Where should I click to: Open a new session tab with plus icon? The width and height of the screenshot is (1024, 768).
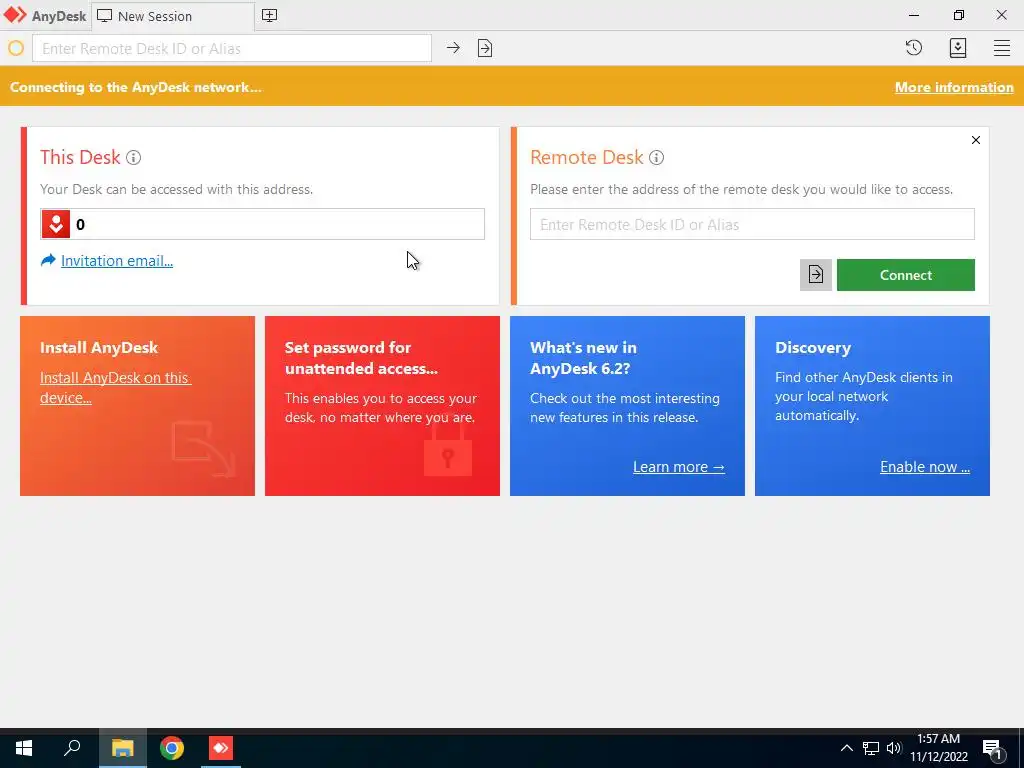[269, 16]
